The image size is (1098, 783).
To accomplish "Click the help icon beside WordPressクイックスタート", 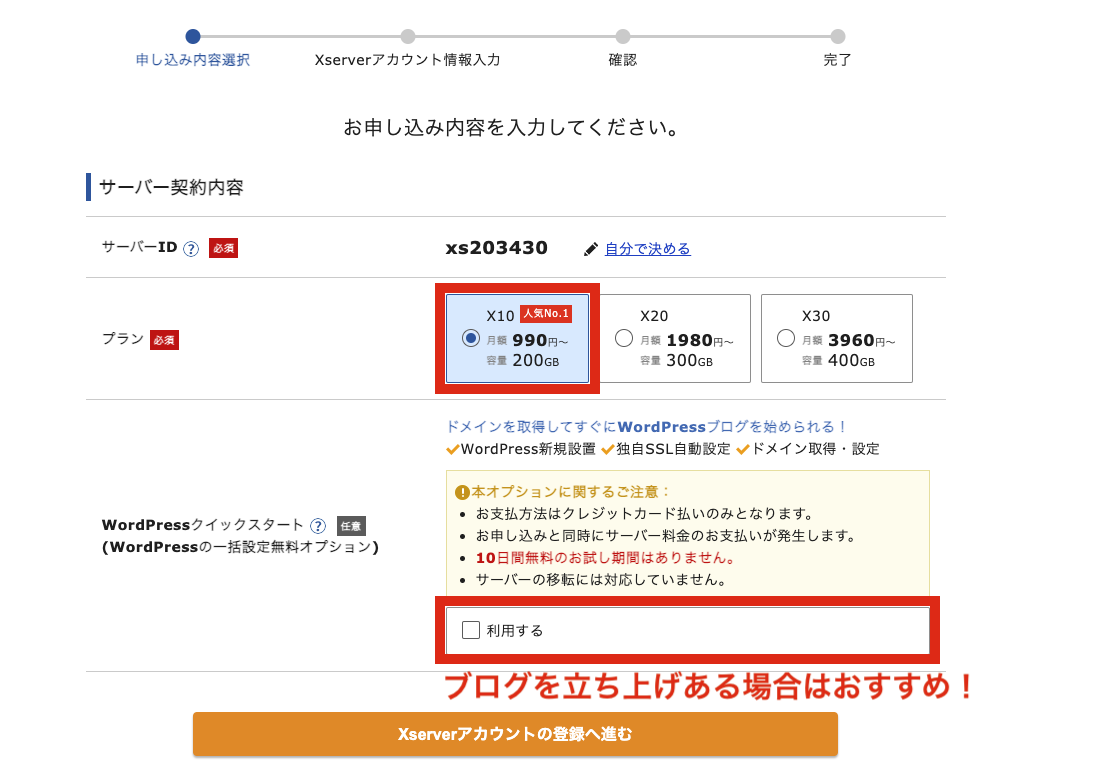I will 318,526.
